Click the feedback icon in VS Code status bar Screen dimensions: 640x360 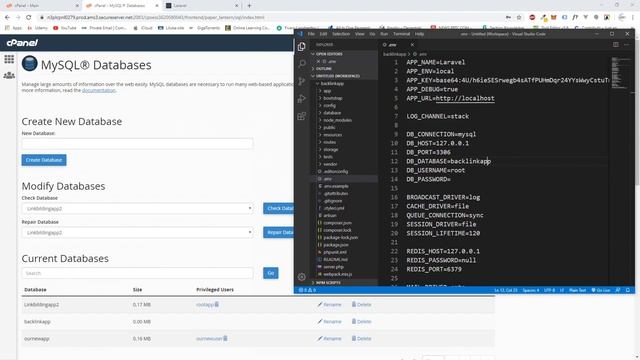618,290
